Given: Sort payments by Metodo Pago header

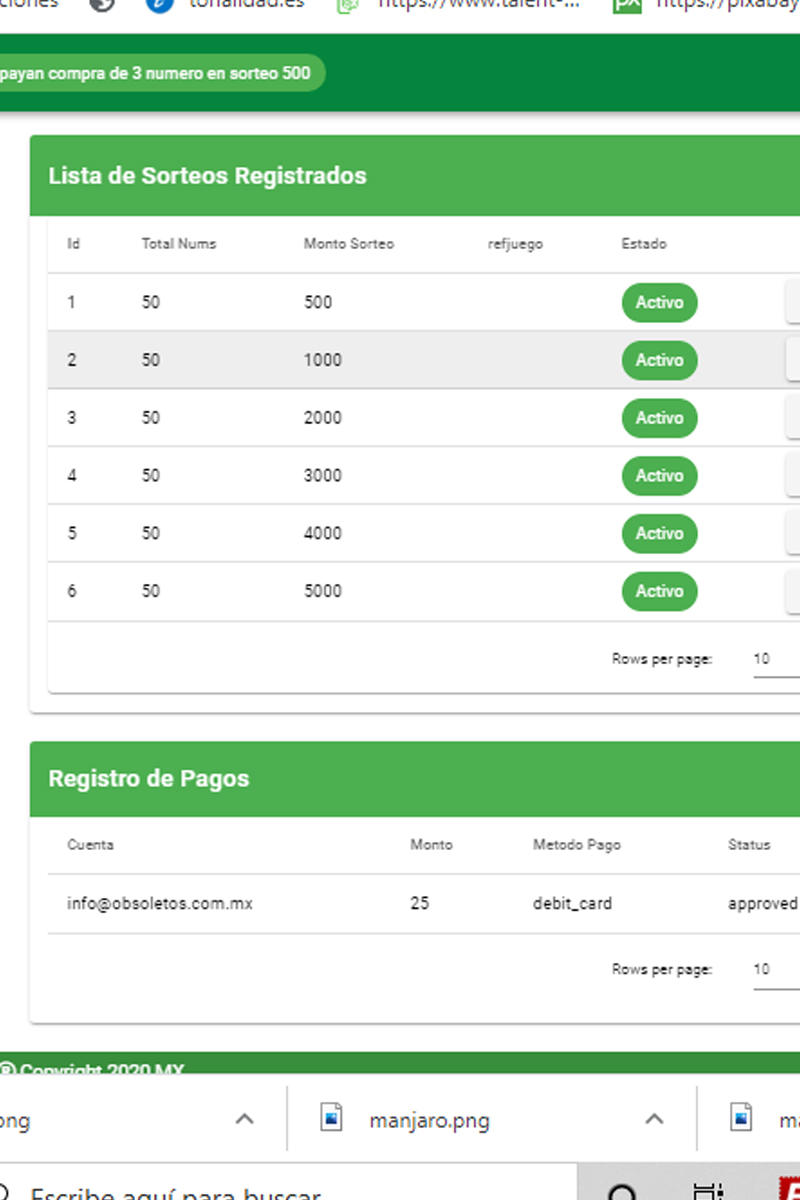Looking at the screenshot, I should coord(576,845).
